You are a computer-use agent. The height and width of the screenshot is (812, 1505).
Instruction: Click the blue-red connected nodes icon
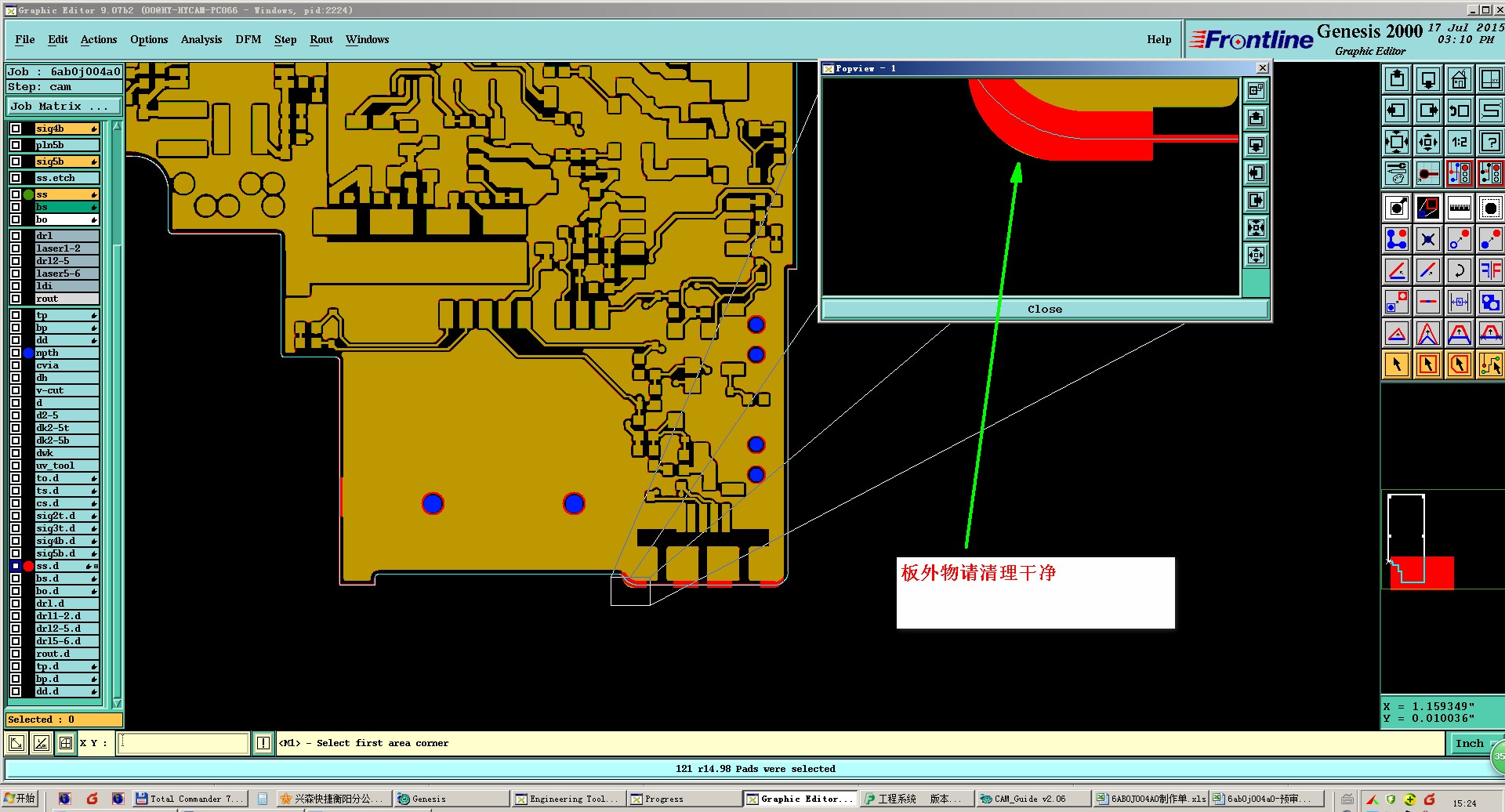[x=1397, y=239]
